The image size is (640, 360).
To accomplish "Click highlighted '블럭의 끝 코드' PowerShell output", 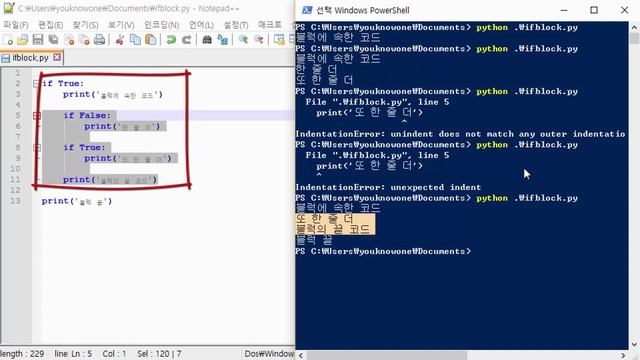I will coord(333,229).
